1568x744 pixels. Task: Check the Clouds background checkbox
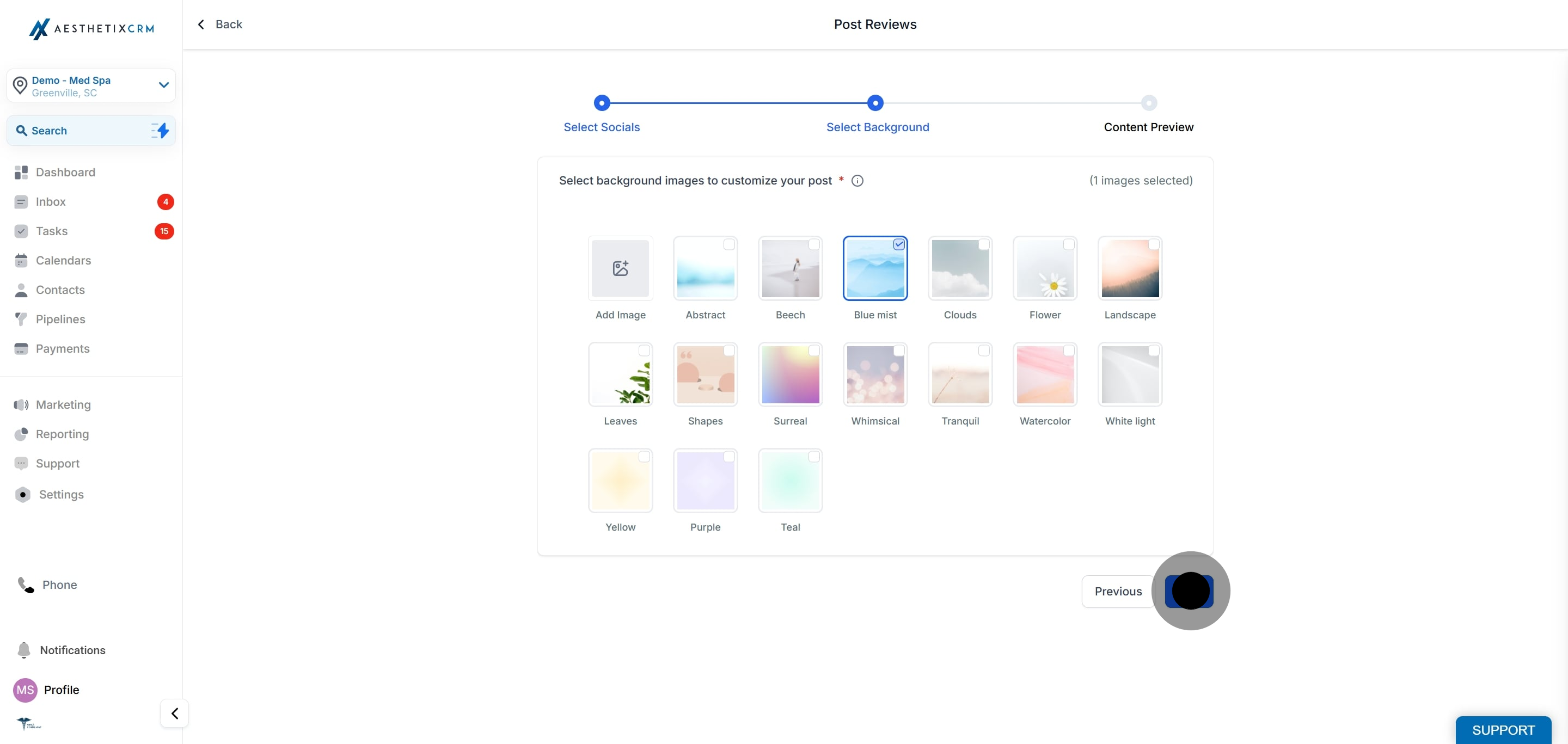click(984, 244)
